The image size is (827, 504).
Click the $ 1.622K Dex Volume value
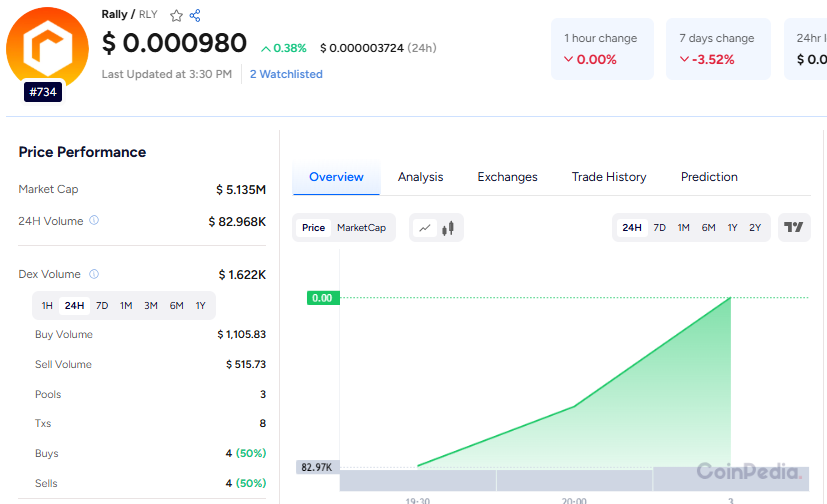click(x=242, y=275)
